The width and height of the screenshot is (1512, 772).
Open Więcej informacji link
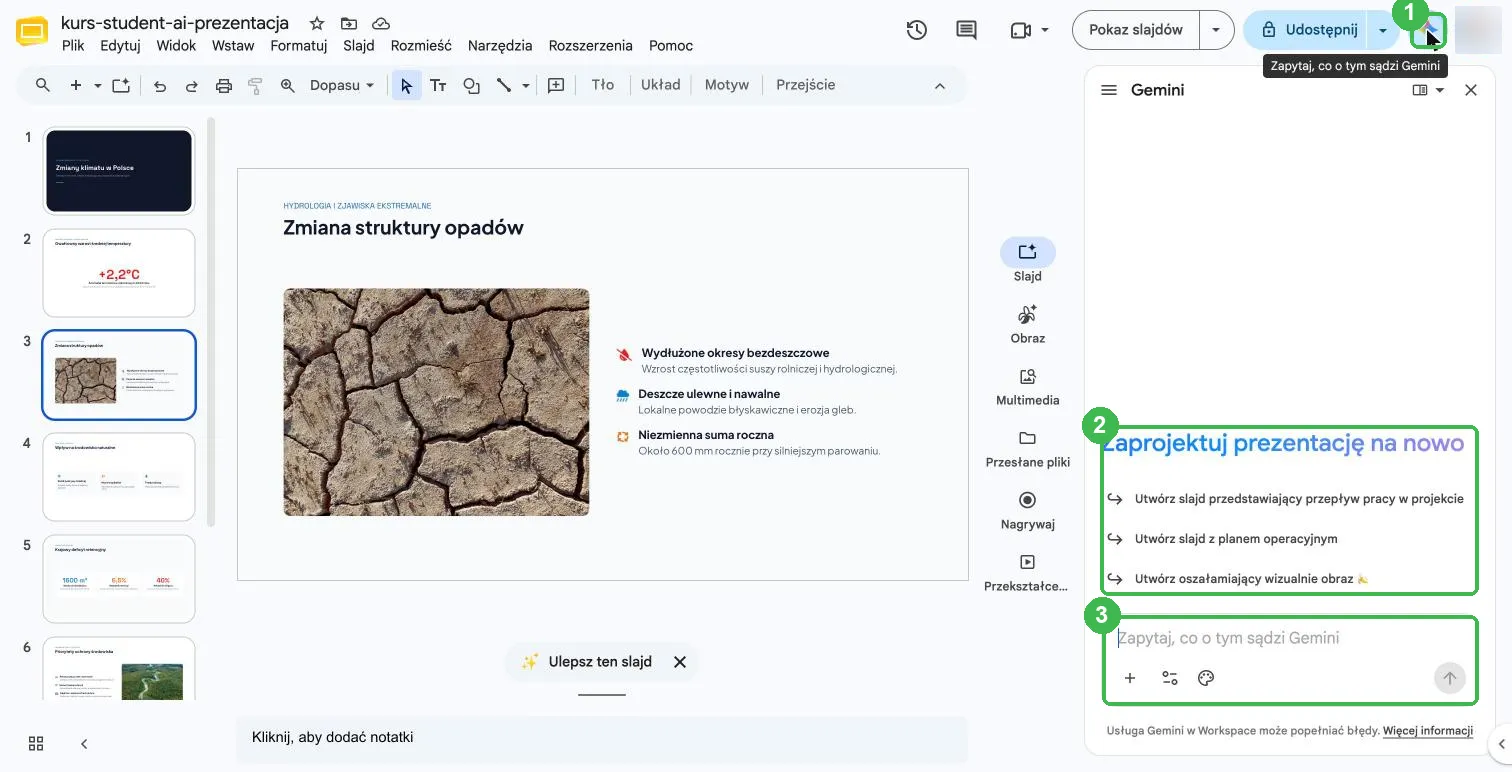pos(1428,731)
